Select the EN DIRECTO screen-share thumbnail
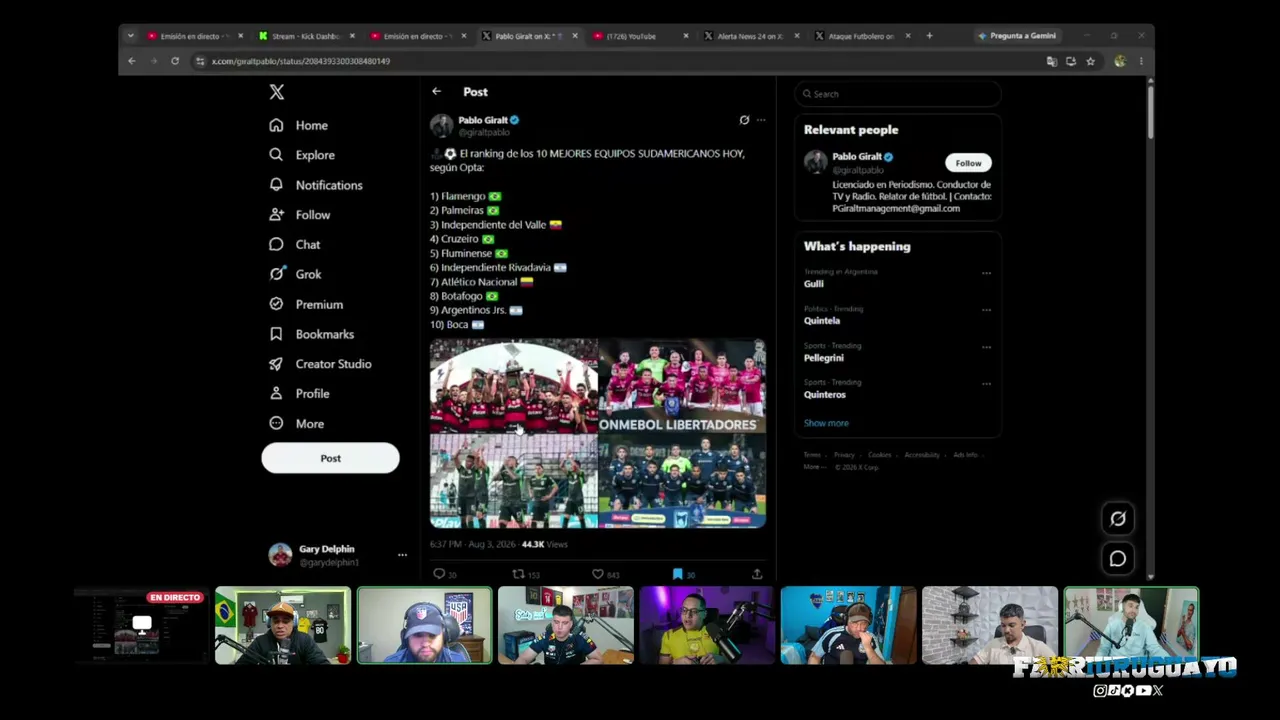The image size is (1280, 720). pyautogui.click(x=142, y=626)
